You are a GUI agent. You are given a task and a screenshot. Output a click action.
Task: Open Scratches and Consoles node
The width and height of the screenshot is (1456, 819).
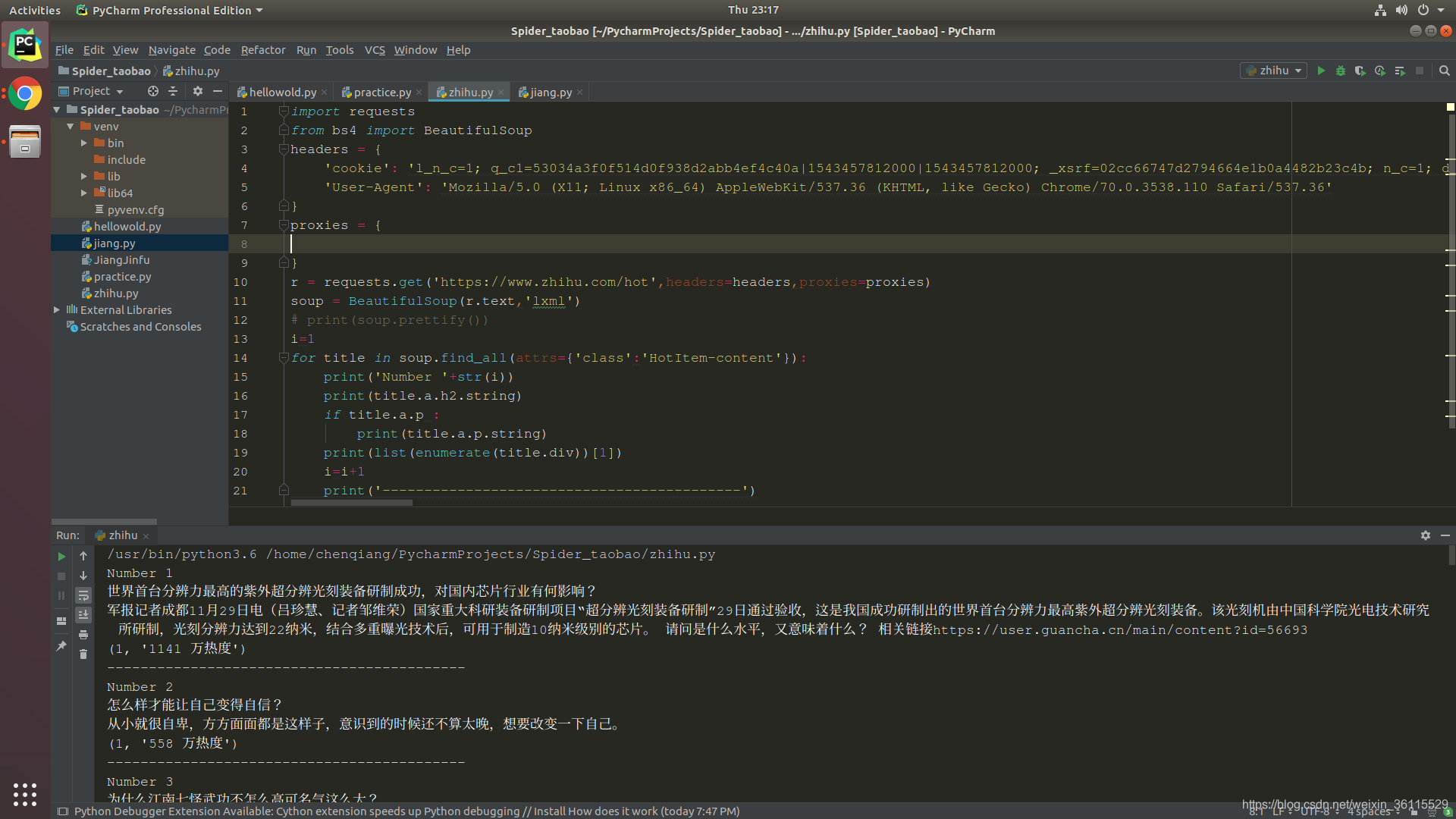pos(140,327)
